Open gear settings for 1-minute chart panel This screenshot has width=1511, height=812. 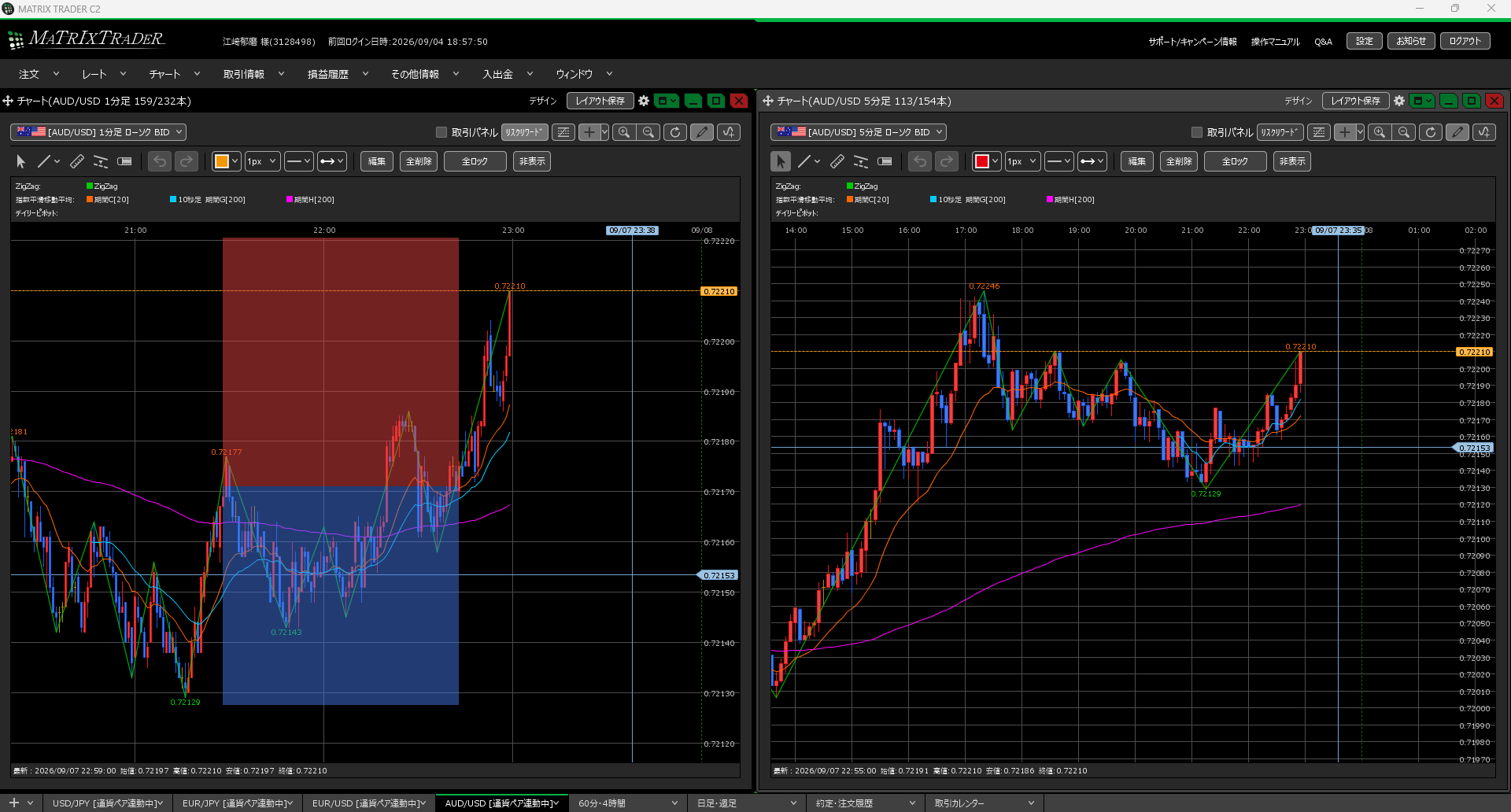tap(644, 101)
